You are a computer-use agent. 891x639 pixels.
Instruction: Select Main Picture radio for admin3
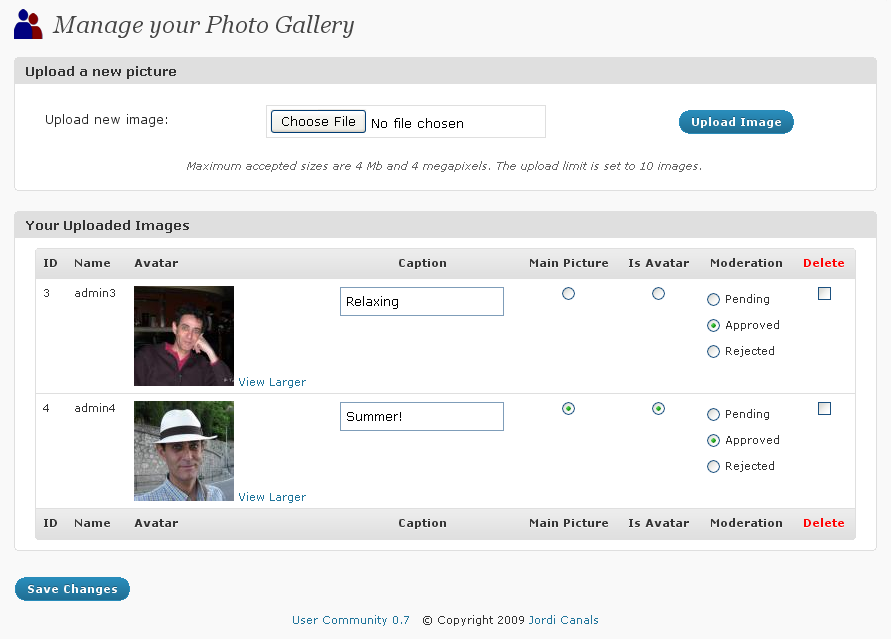coord(568,294)
